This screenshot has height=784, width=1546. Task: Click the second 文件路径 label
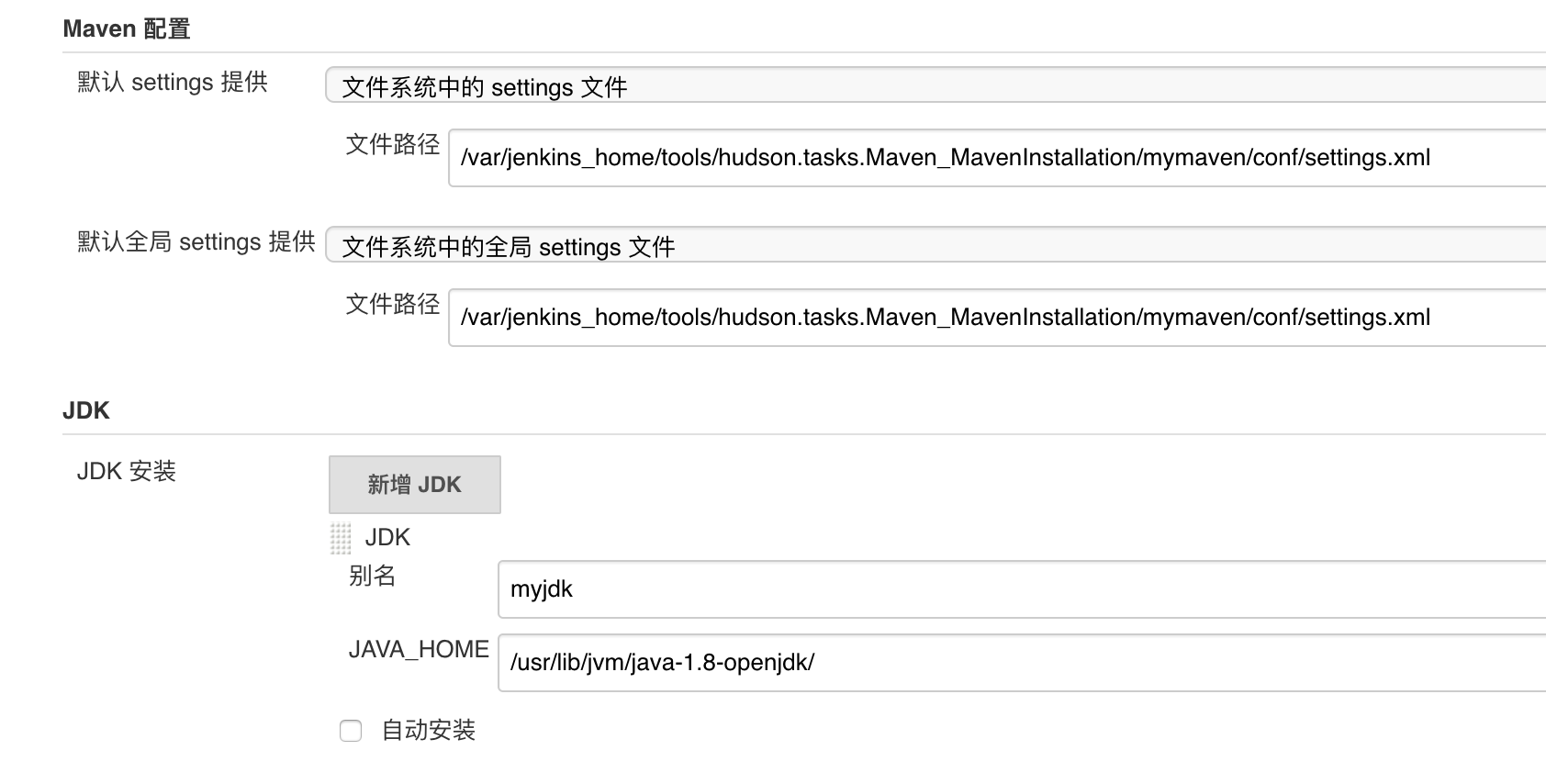point(393,304)
